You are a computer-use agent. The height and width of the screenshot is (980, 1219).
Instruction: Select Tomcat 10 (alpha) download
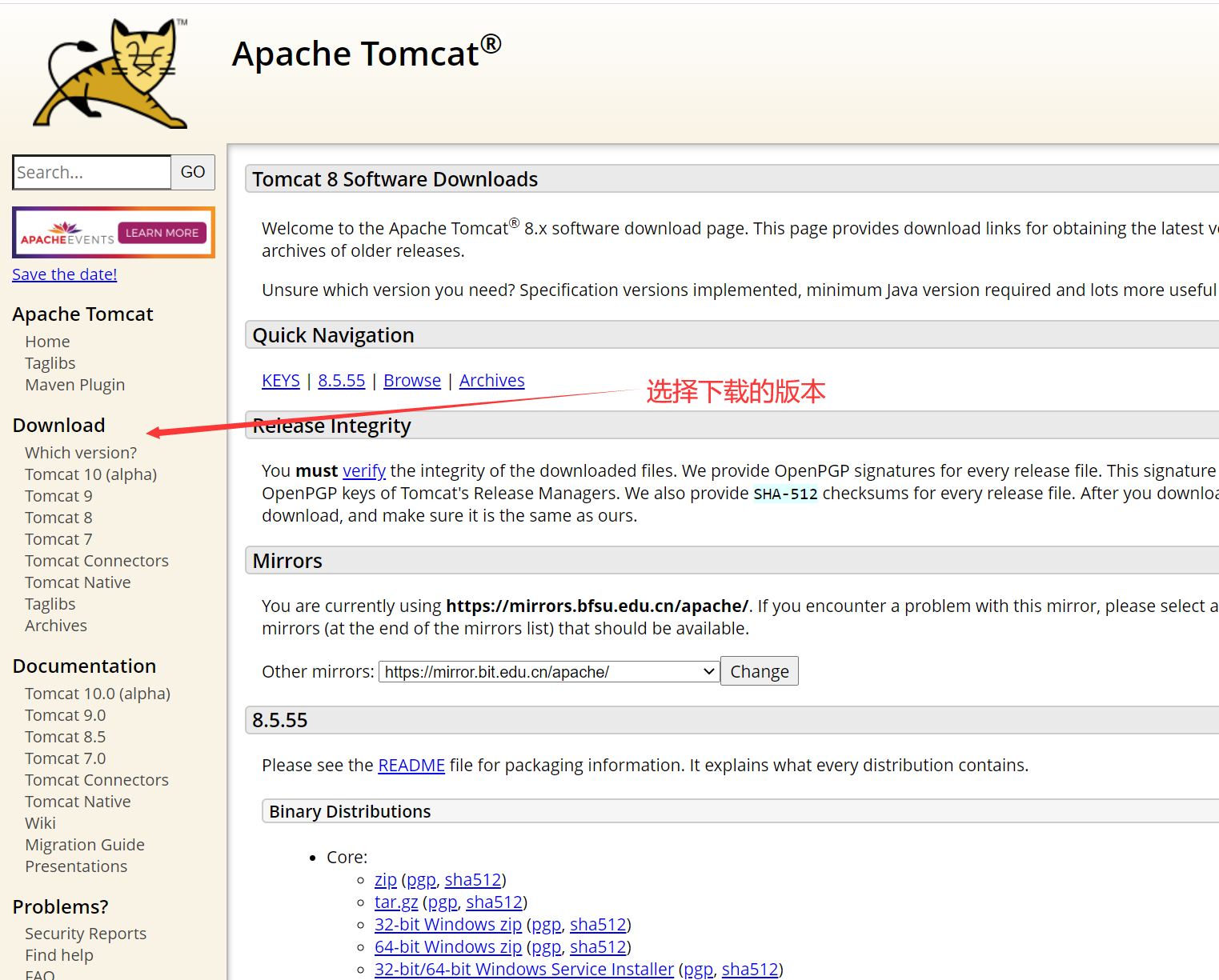[x=91, y=474]
